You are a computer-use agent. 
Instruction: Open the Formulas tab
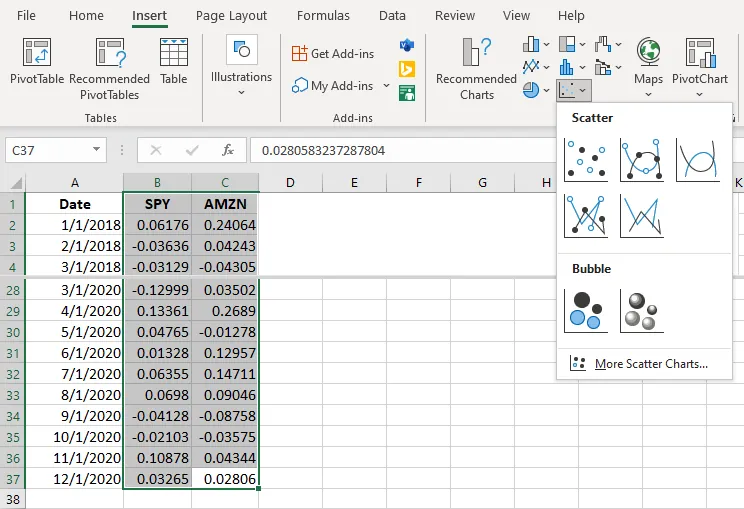(x=323, y=16)
